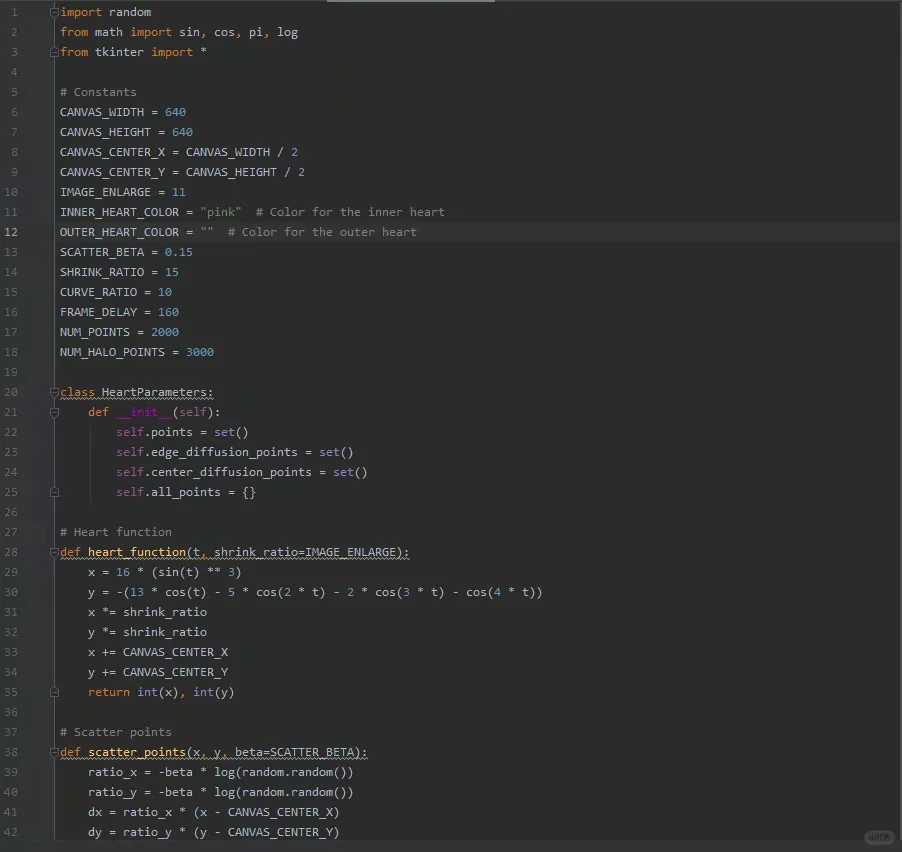Click 'sin, cos, pi, log' import list
Image resolution: width=902 pixels, height=852 pixels.
click(238, 32)
